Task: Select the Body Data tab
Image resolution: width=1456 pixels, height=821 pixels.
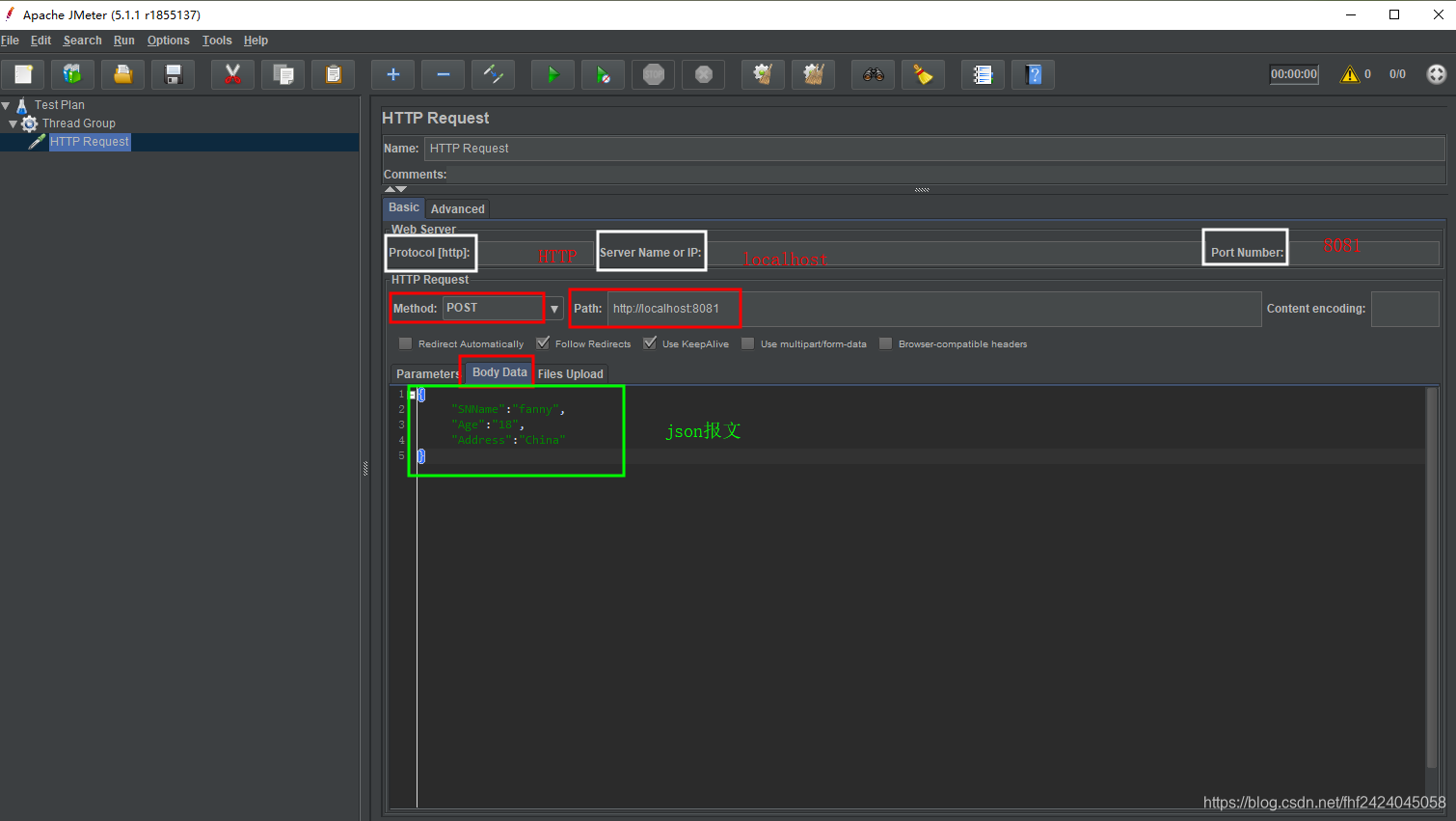Action: coord(499,372)
